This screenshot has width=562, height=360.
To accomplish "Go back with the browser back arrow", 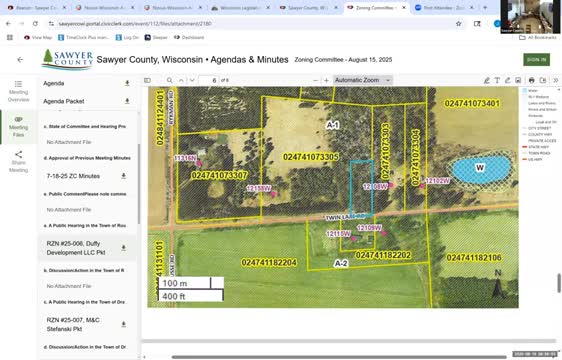I will click(8, 24).
